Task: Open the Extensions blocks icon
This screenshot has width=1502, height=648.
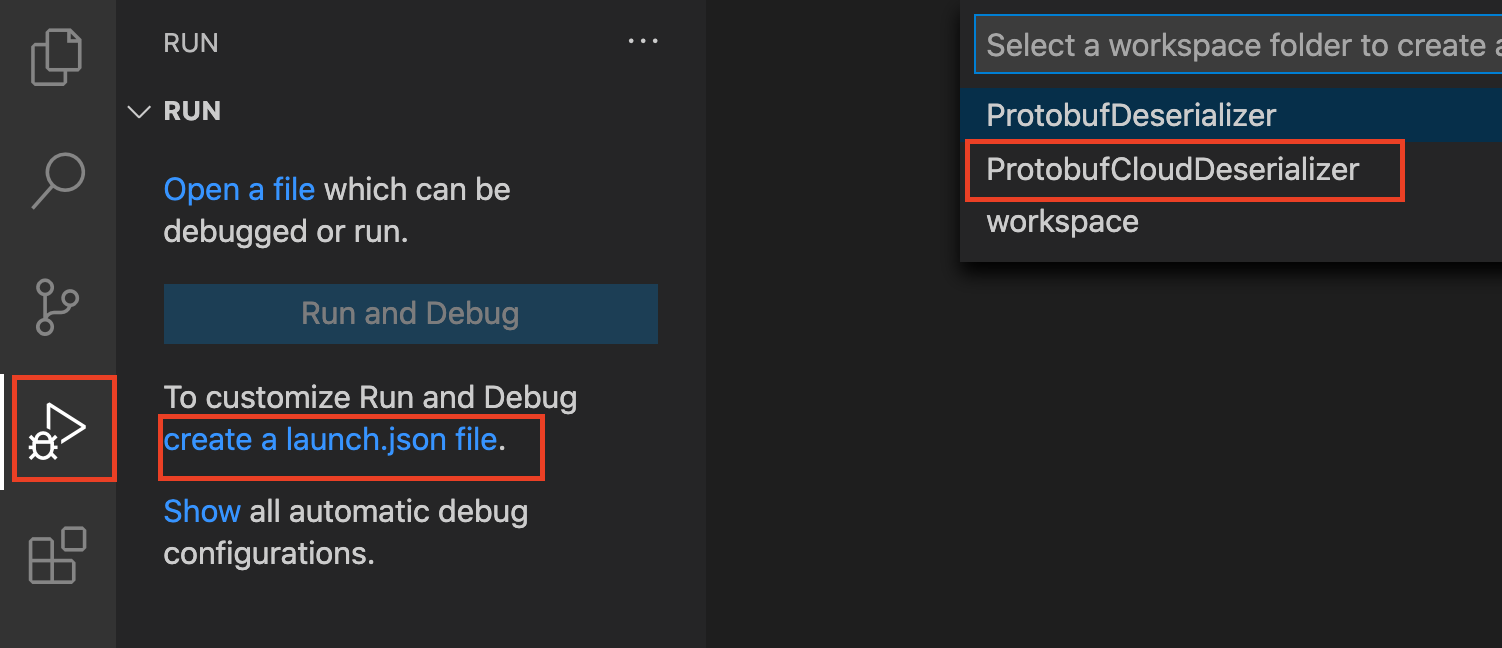Action: pos(57,554)
